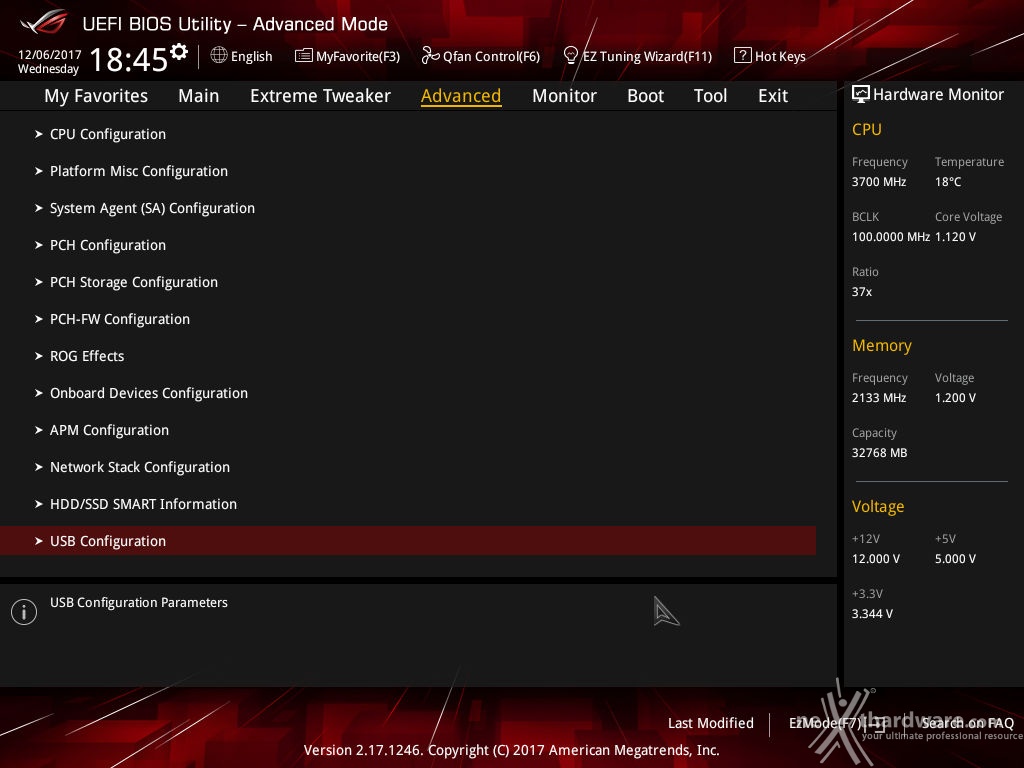The image size is (1024, 768).
Task: Expand the PCH Storage Configuration arrow
Action: pyautogui.click(x=39, y=282)
